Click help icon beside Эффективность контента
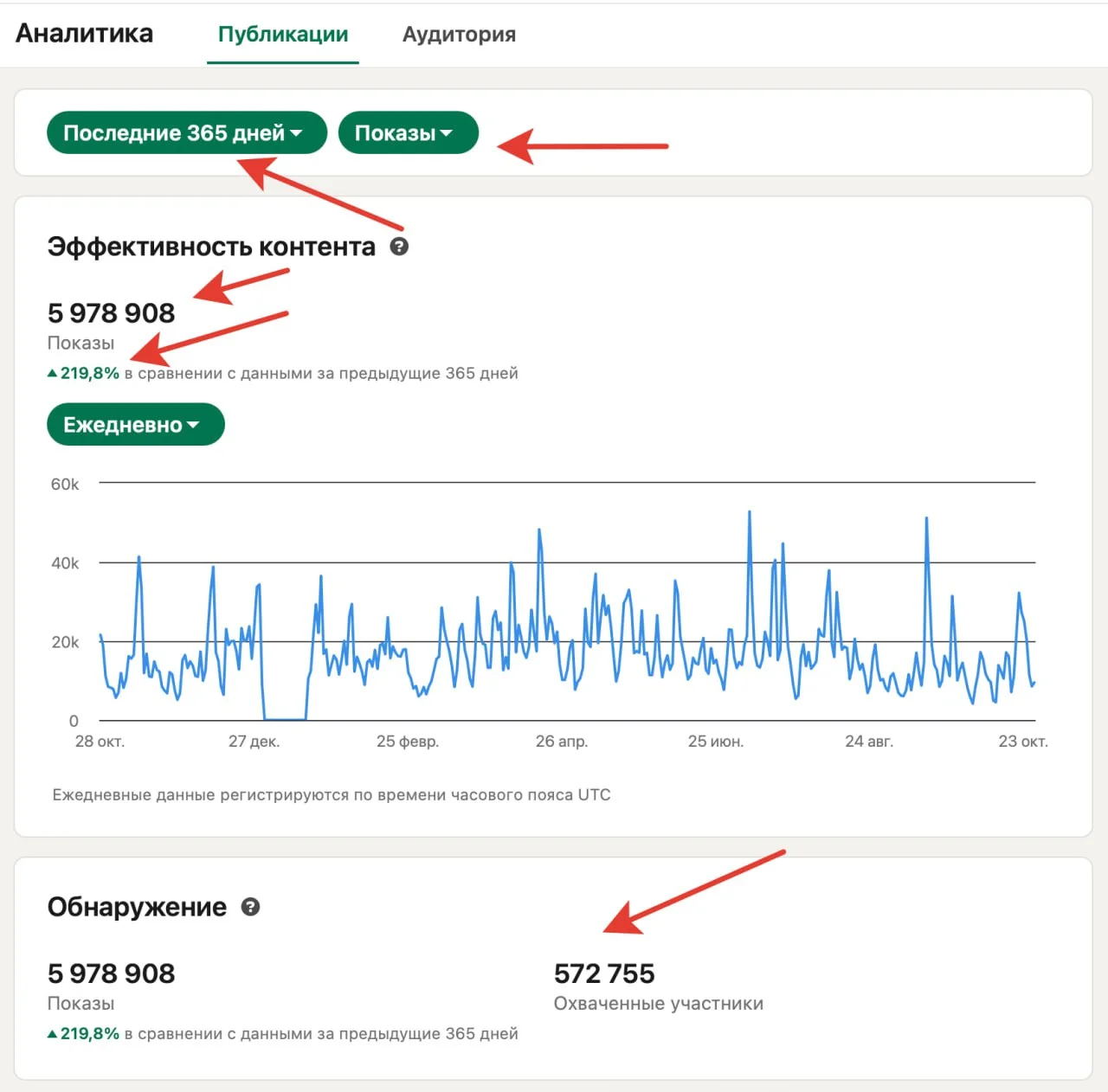1108x1092 pixels. (x=399, y=247)
